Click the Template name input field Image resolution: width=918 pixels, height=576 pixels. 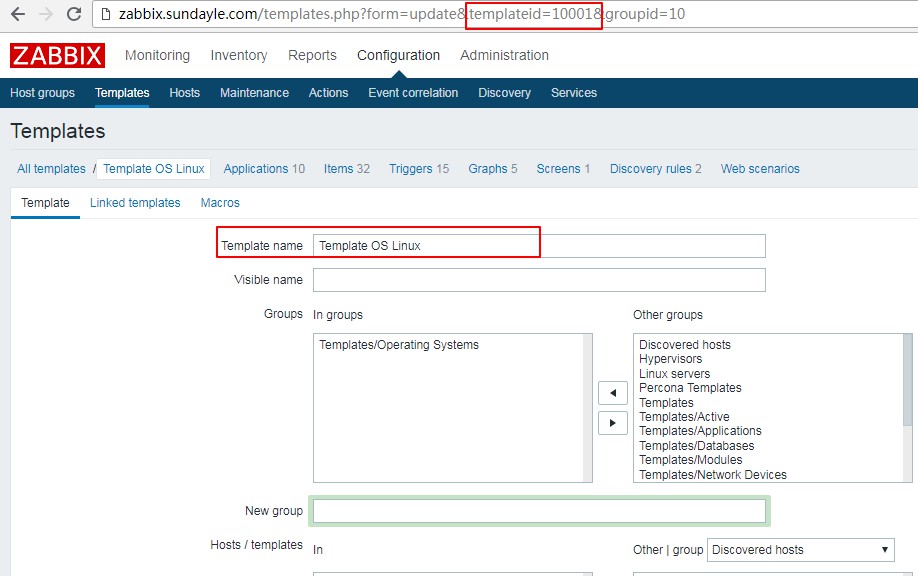[x=538, y=246]
